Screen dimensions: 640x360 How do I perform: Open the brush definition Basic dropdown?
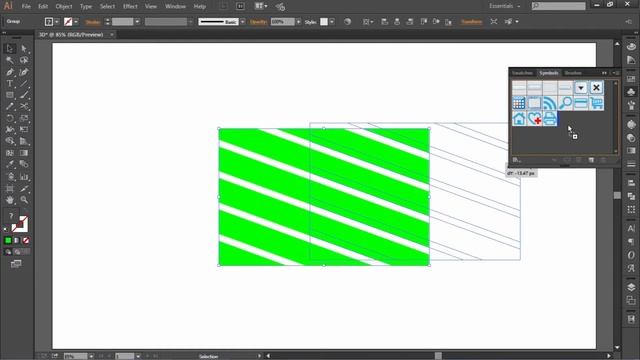[x=243, y=22]
